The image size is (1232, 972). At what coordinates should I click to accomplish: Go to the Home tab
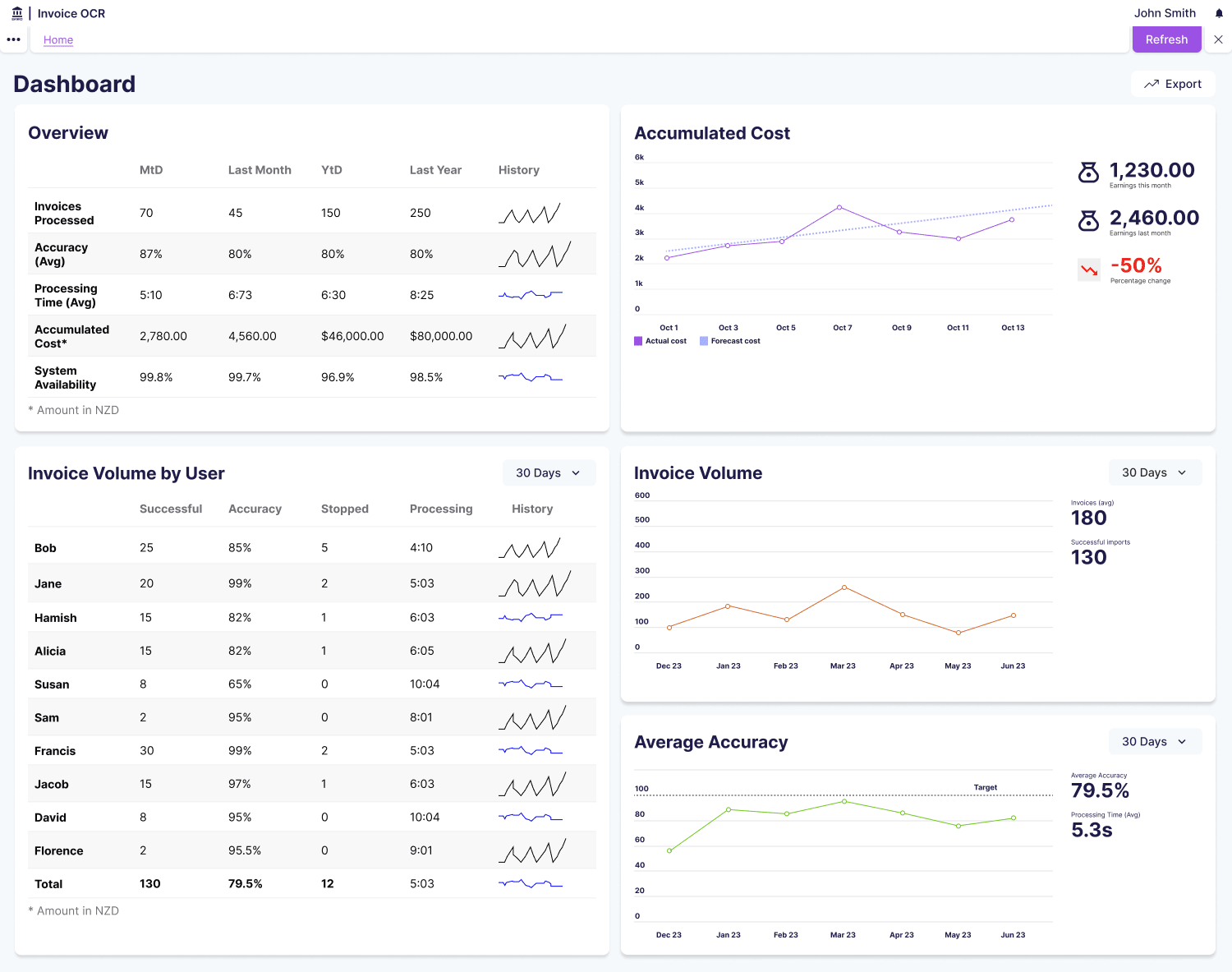tap(58, 39)
